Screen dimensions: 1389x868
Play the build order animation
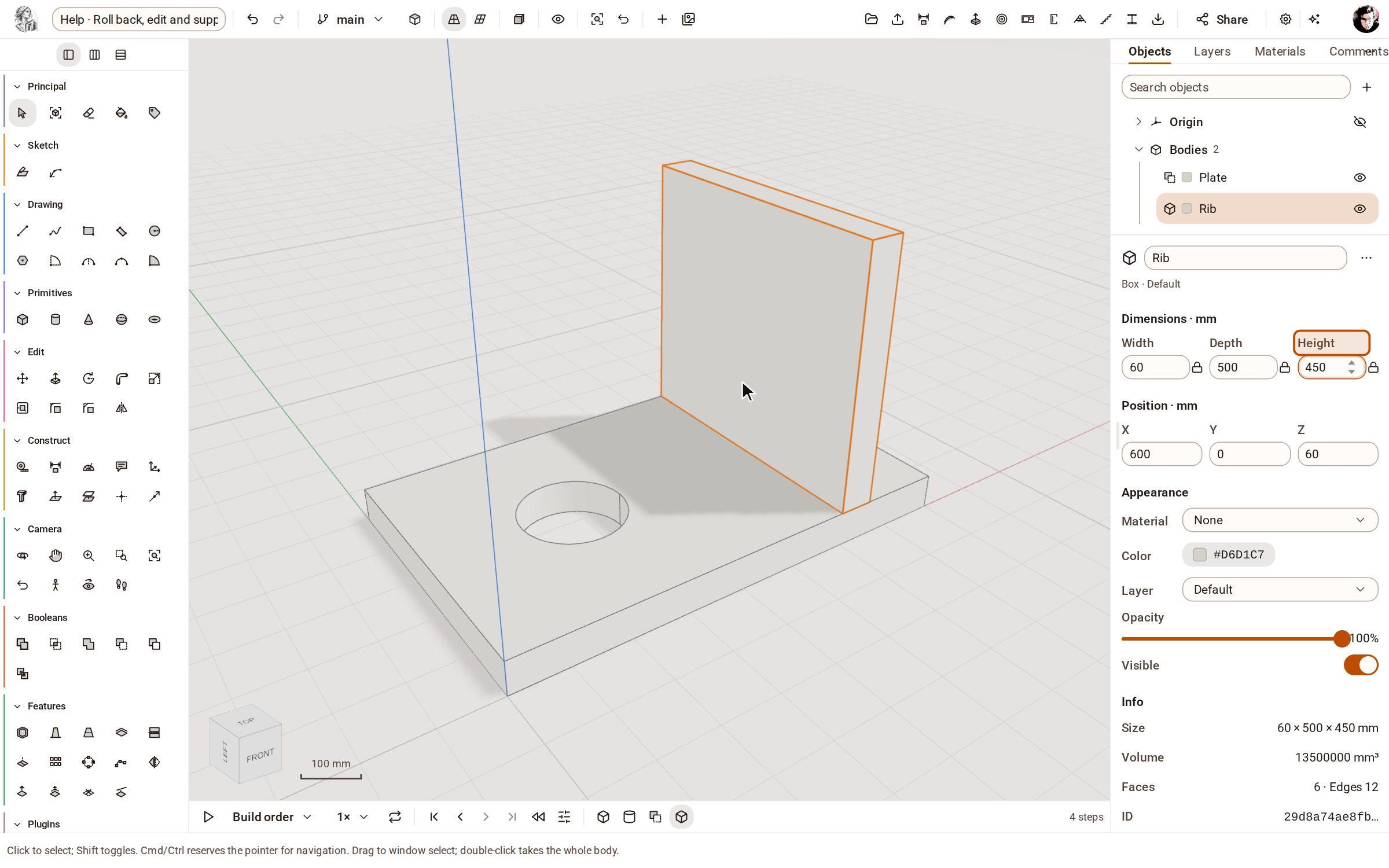(208, 816)
